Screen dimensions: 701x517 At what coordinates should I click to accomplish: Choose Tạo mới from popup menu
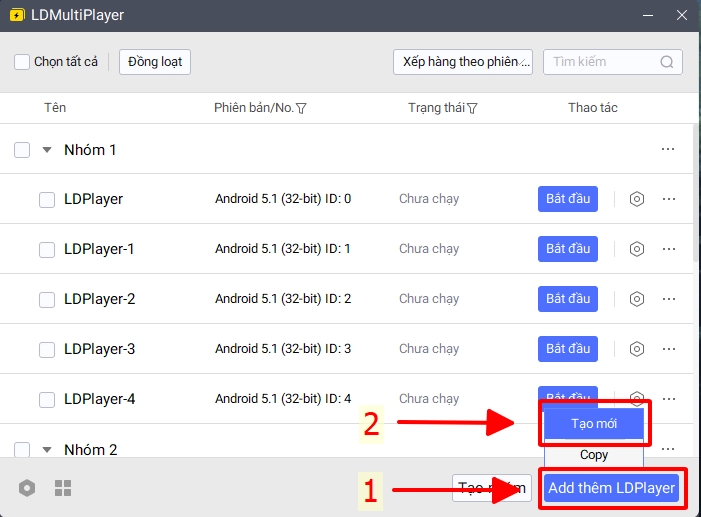pyautogui.click(x=594, y=424)
